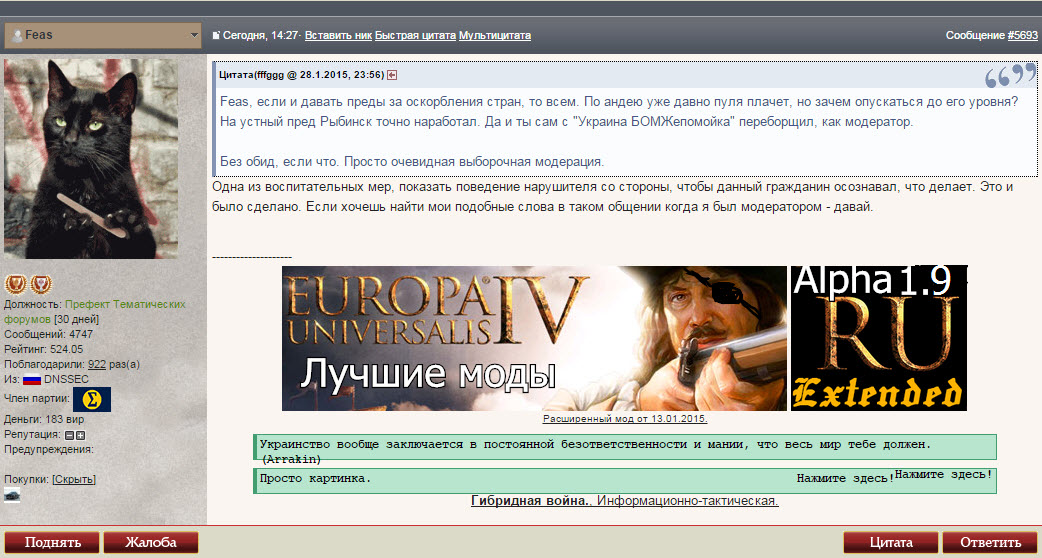The width and height of the screenshot is (1042, 558).
Task: Open the Feas user dropdown arrow
Action: pyautogui.click(x=194, y=35)
